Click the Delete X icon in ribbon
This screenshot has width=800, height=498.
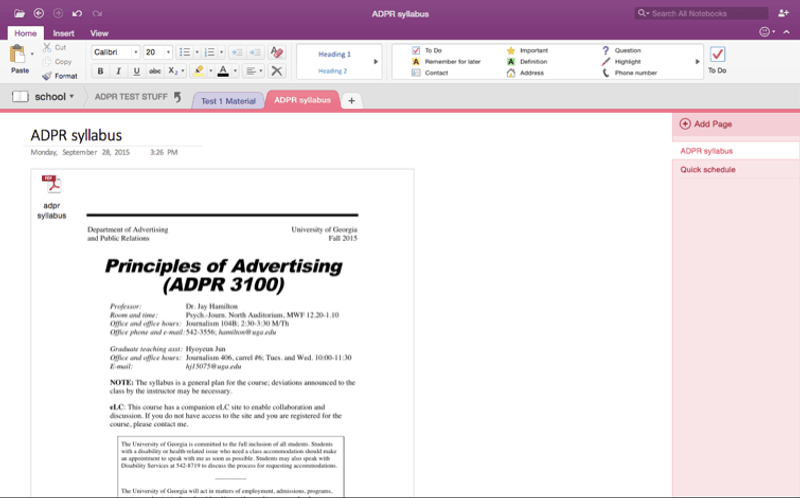277,71
